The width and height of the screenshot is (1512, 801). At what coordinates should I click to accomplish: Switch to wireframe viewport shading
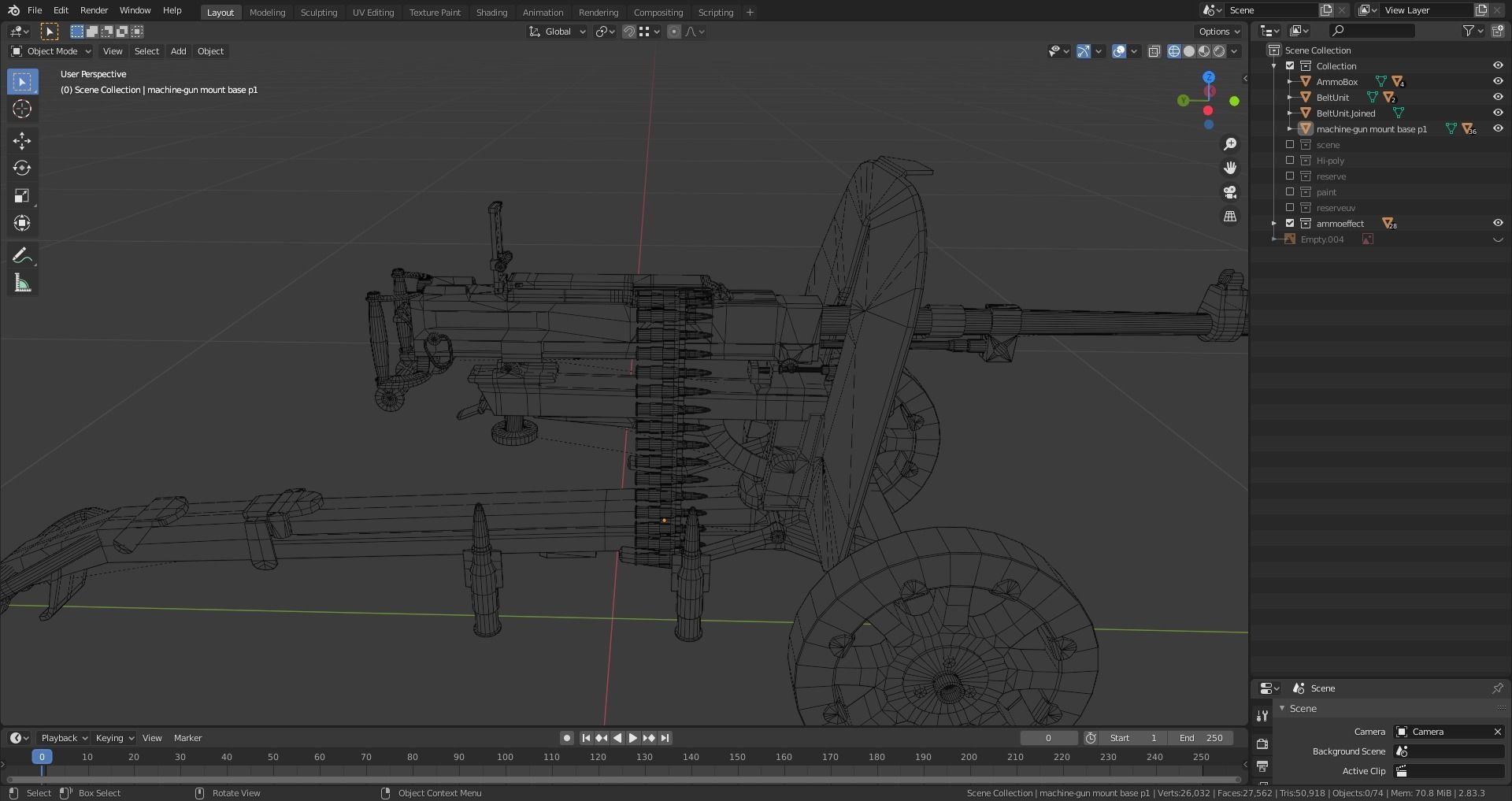(1174, 51)
